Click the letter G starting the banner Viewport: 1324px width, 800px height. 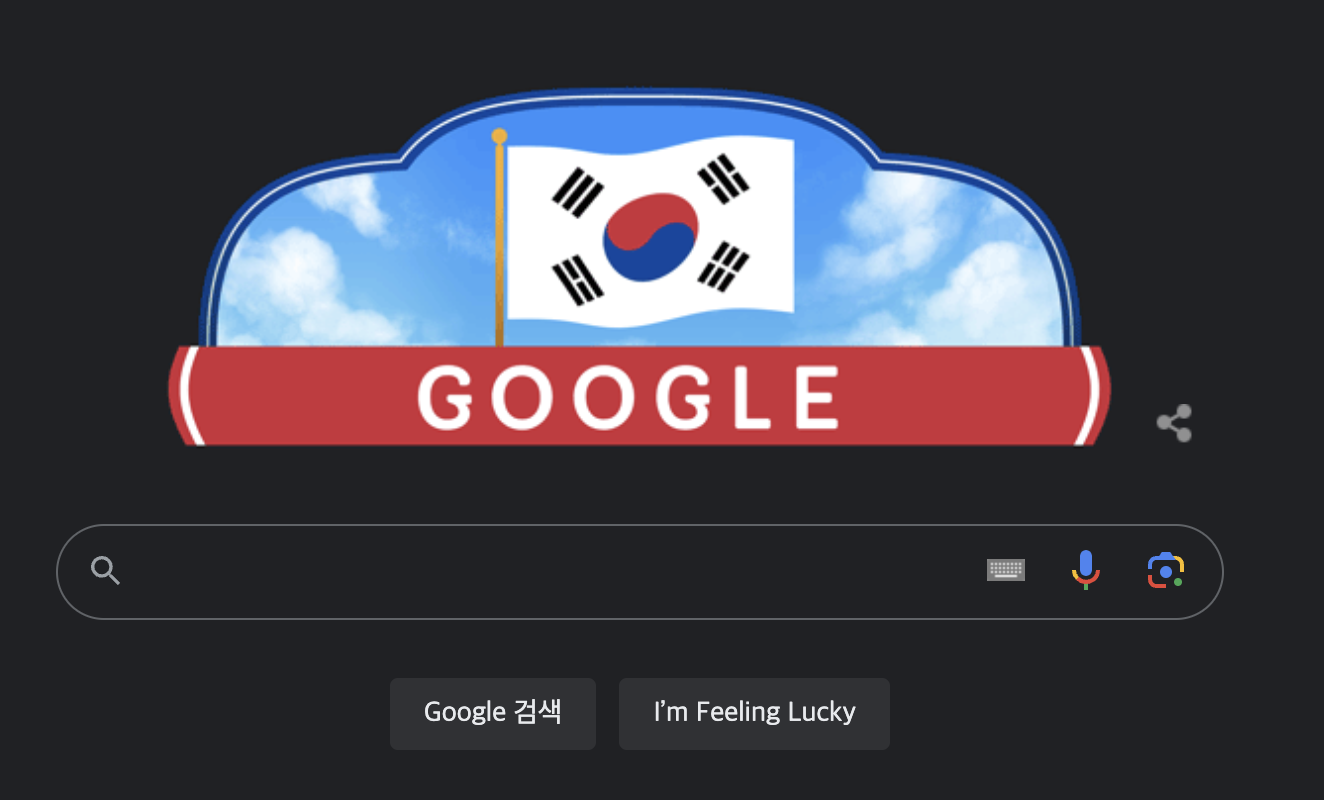445,397
